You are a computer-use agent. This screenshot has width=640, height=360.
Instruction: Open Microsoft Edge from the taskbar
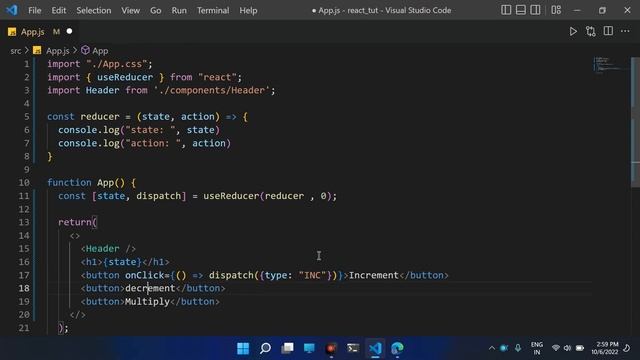397,348
